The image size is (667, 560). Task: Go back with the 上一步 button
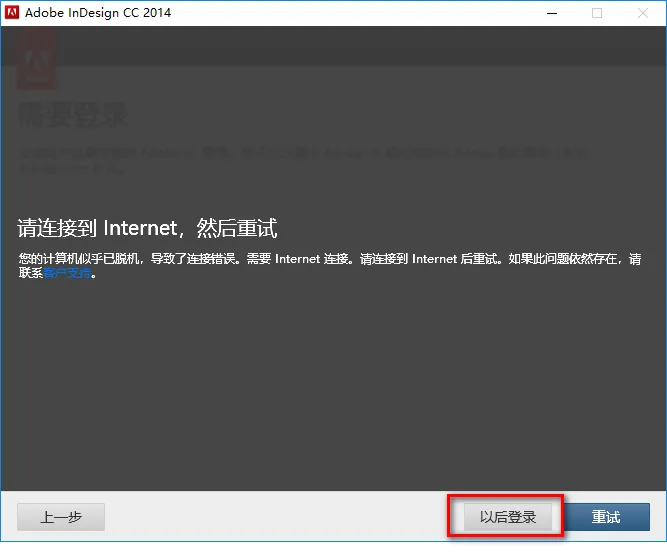click(x=61, y=517)
